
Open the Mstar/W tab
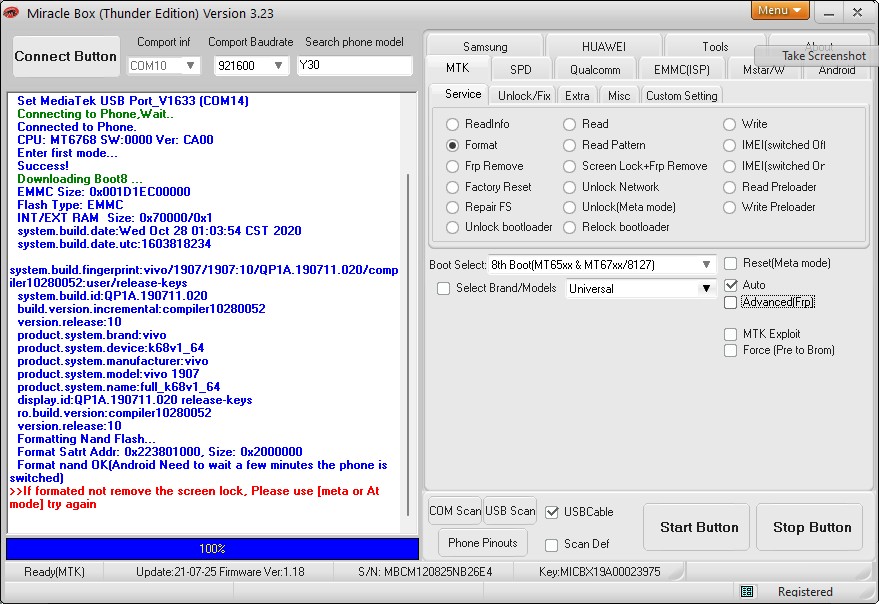pyautogui.click(x=764, y=70)
